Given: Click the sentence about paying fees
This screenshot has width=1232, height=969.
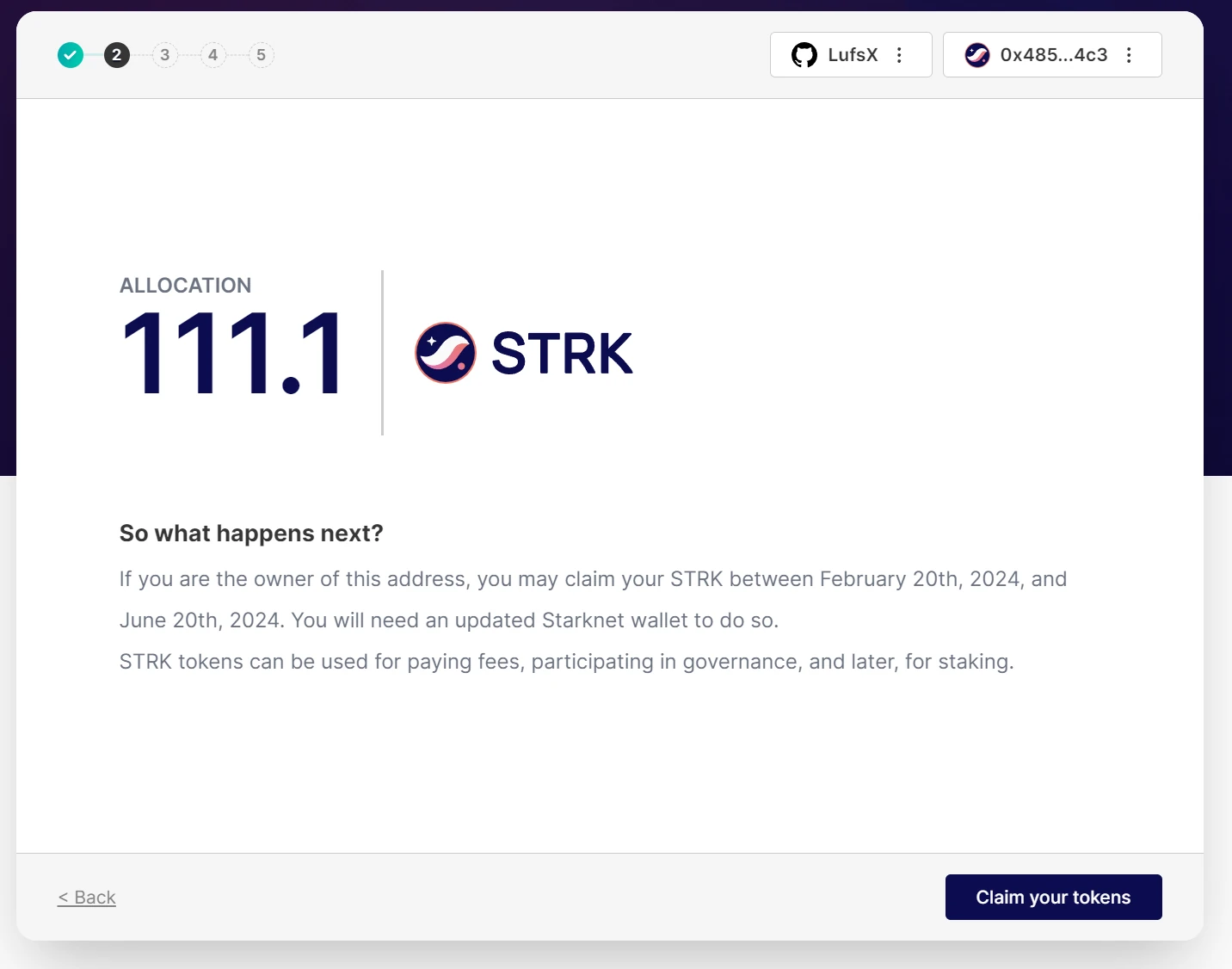Looking at the screenshot, I should tap(566, 662).
